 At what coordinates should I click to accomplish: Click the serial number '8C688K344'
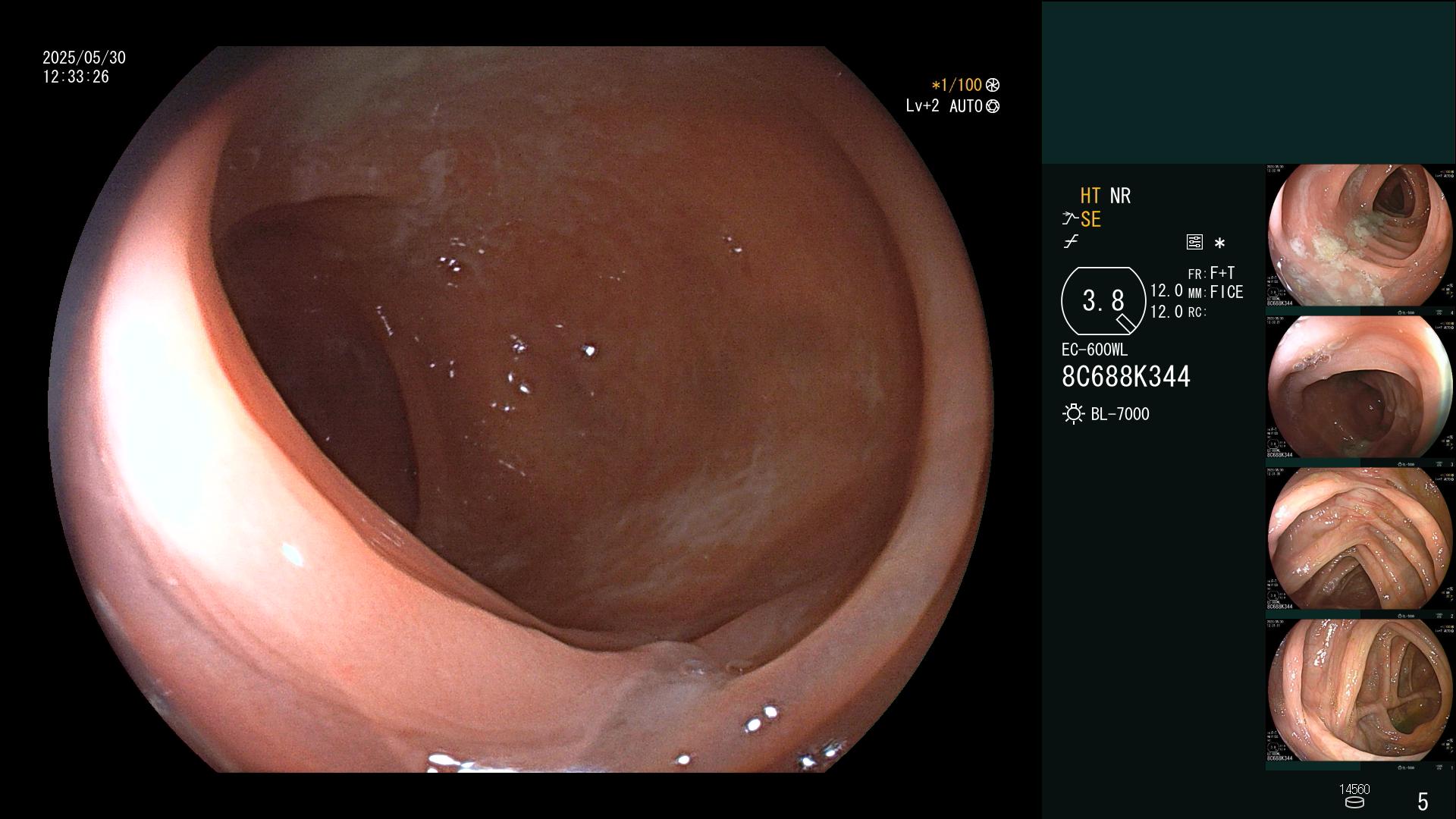pyautogui.click(x=1126, y=377)
